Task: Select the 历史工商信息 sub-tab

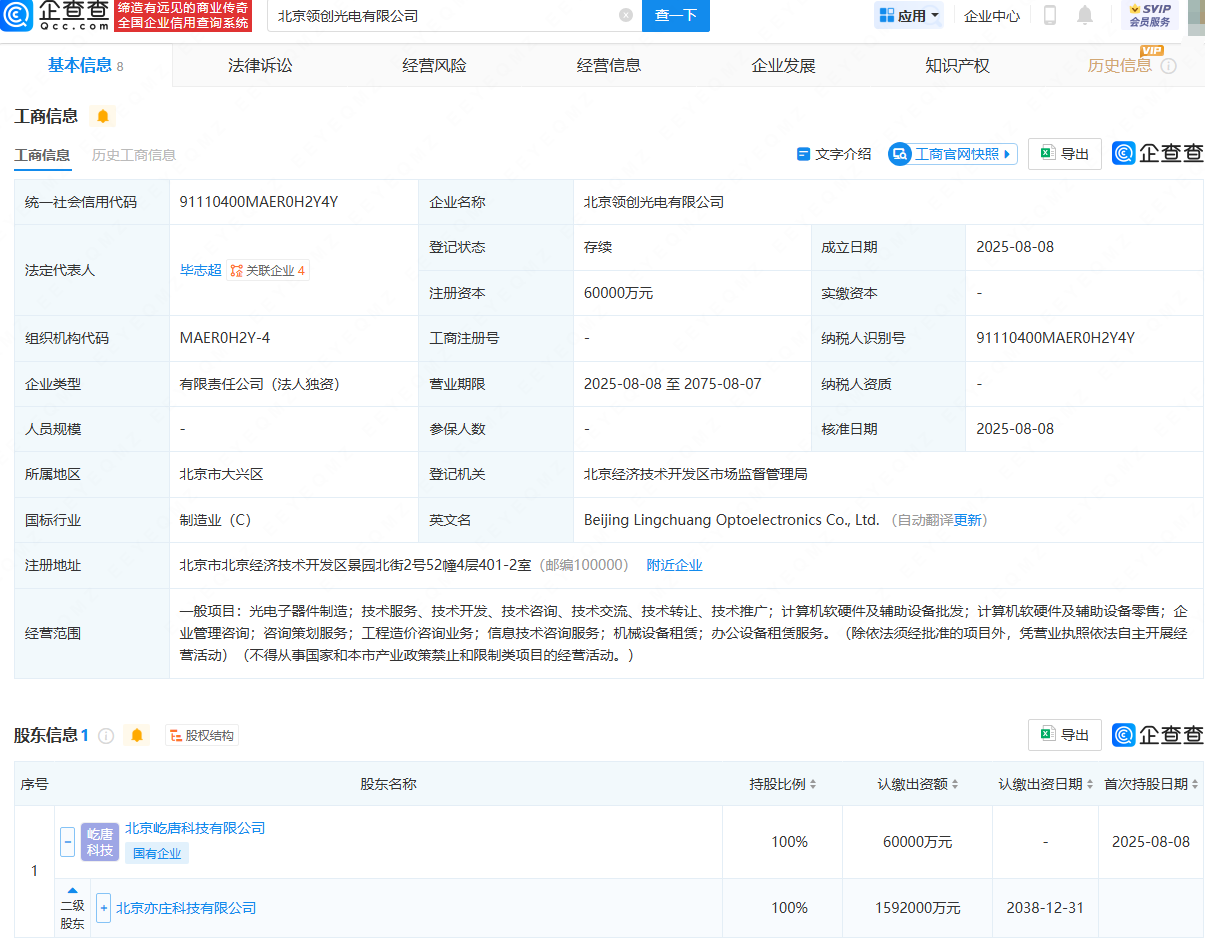Action: coord(134,155)
